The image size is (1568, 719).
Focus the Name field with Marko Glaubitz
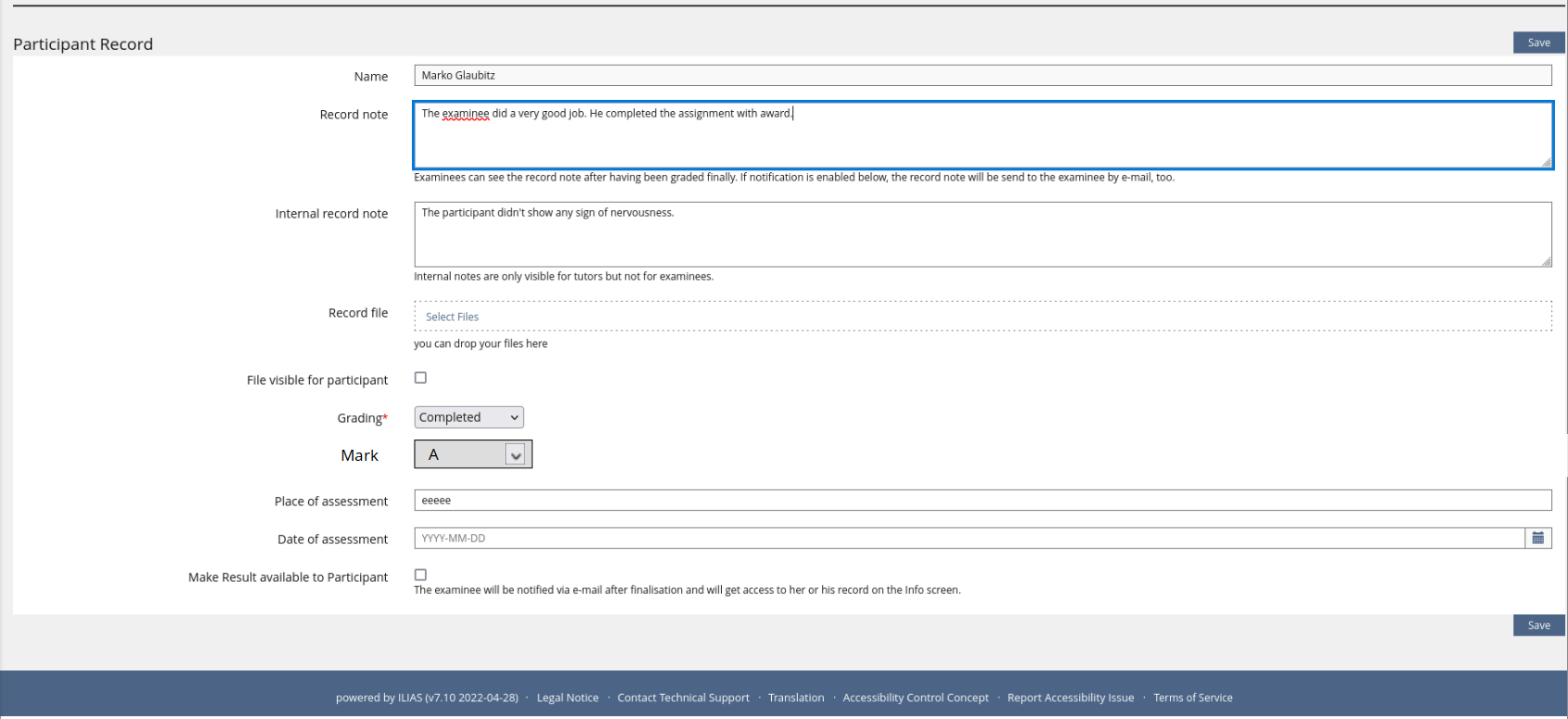pyautogui.click(x=982, y=76)
